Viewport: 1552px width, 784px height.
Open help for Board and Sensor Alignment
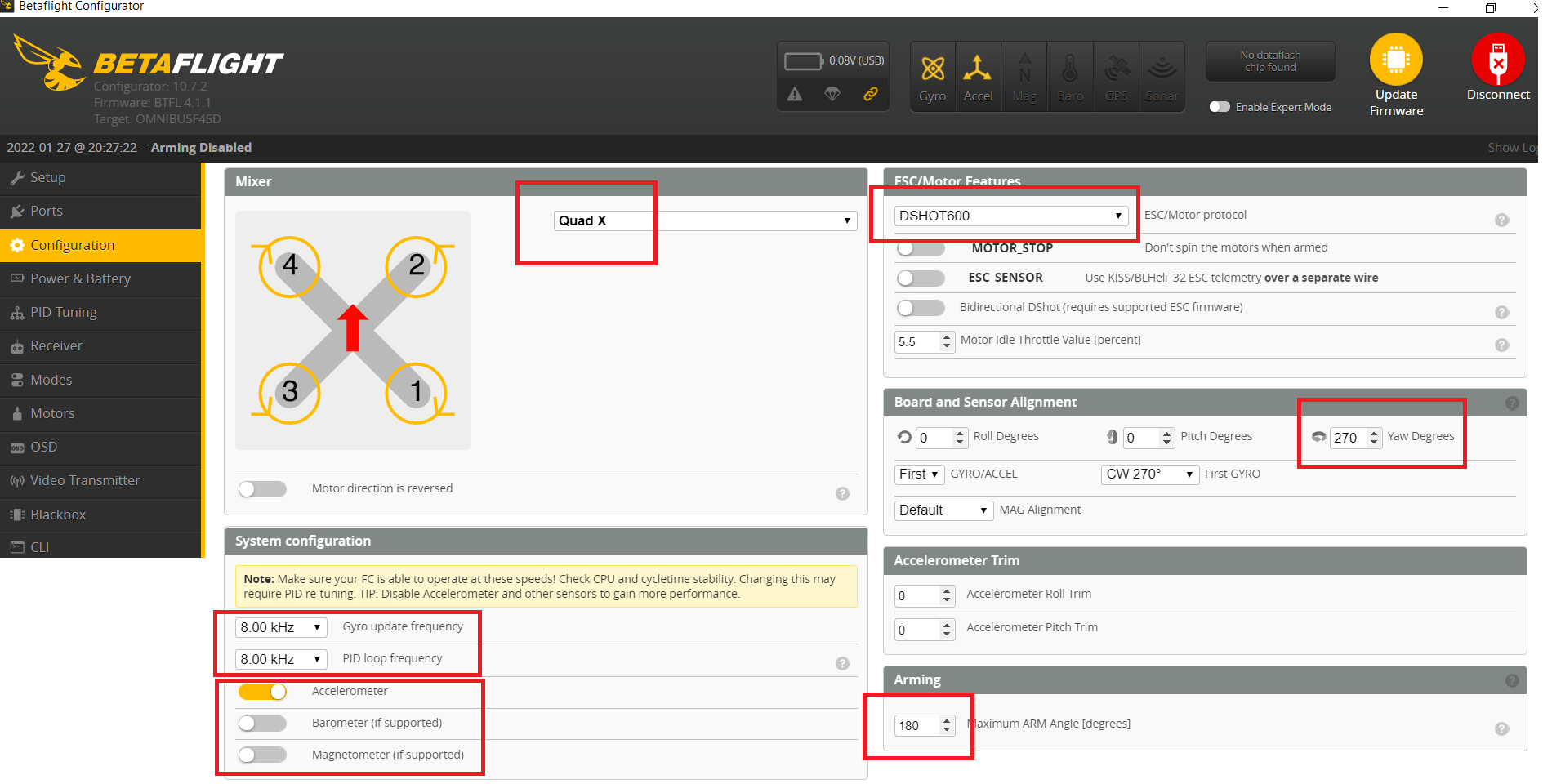(1512, 403)
